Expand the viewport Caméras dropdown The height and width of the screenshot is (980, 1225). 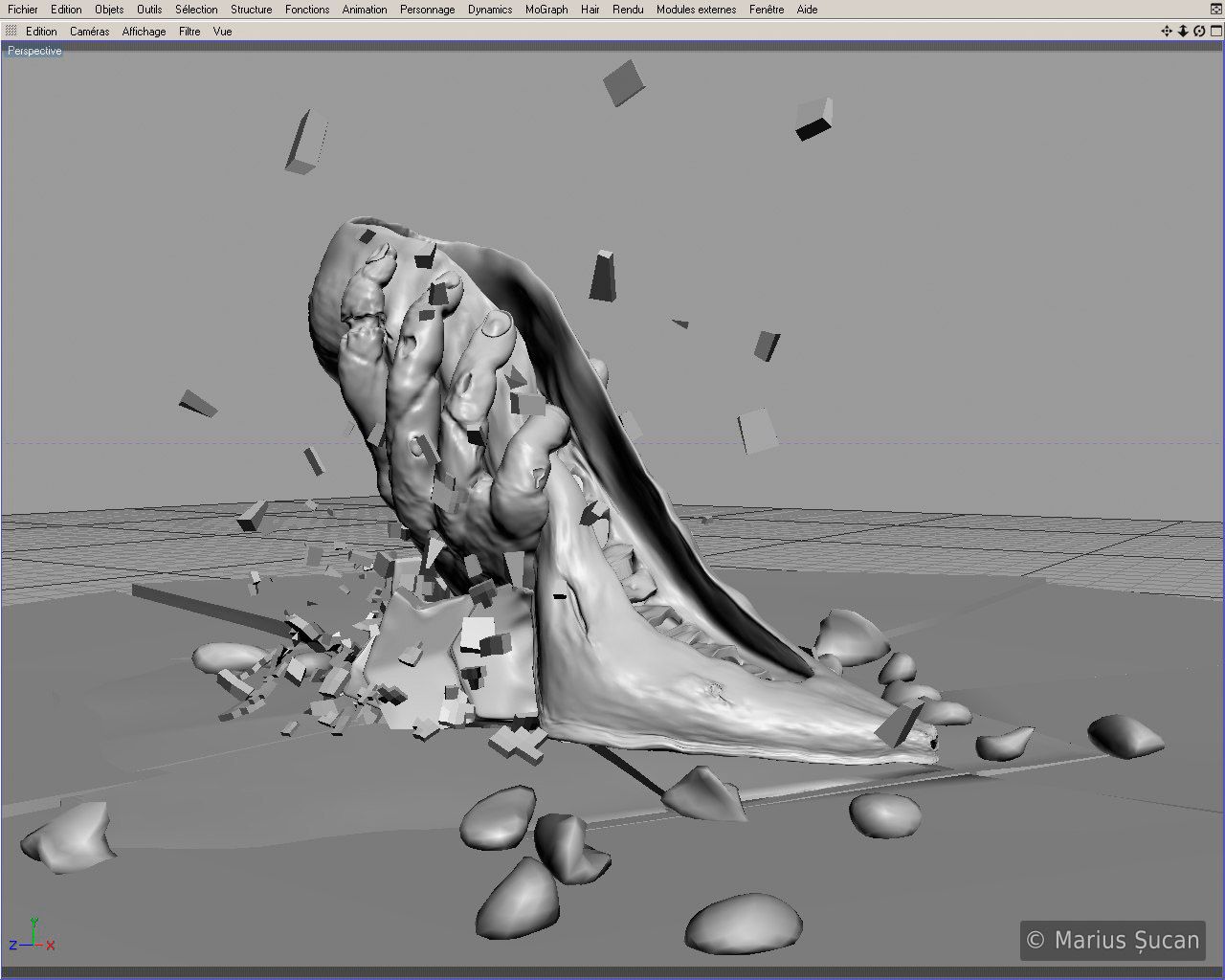pos(89,32)
